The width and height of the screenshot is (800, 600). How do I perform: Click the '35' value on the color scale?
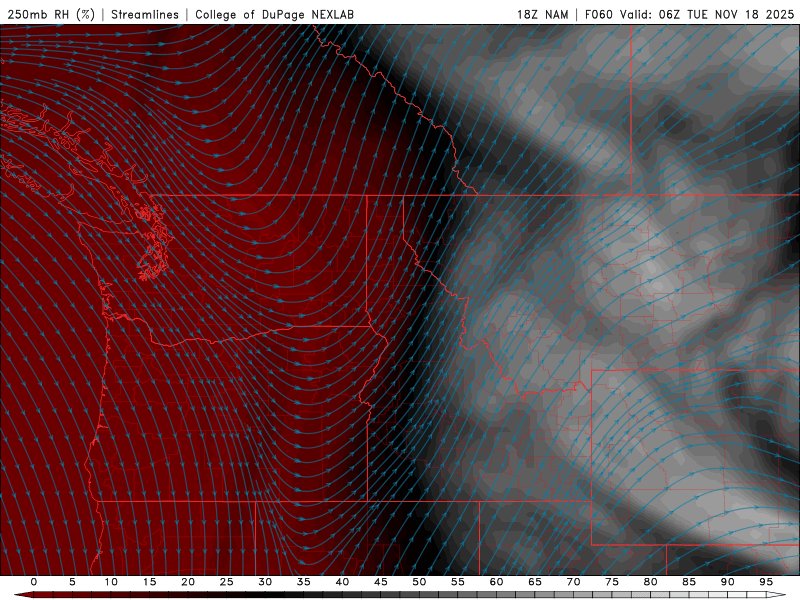304,582
